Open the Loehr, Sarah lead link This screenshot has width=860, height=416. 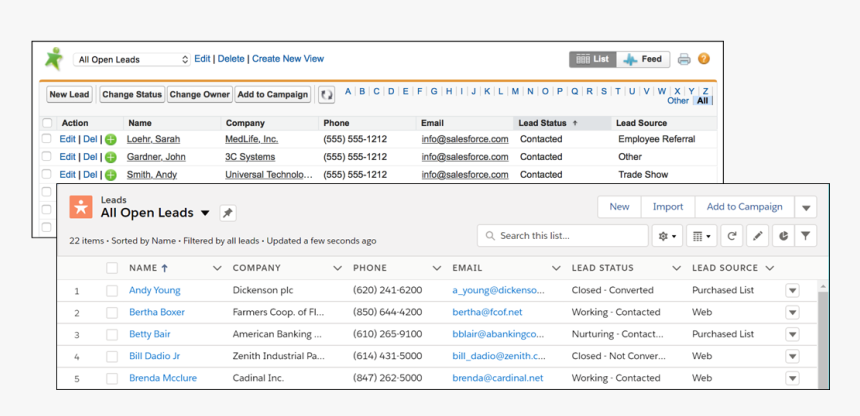click(154, 139)
